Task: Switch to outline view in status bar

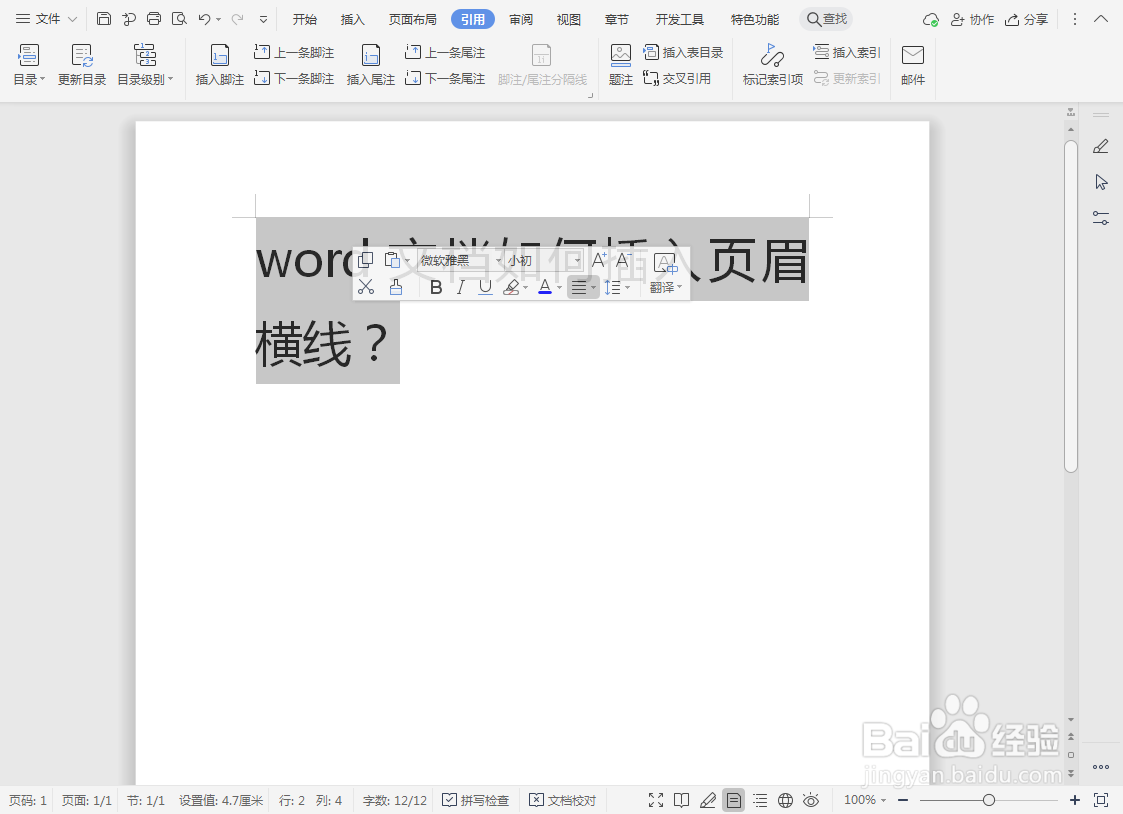Action: (x=760, y=800)
